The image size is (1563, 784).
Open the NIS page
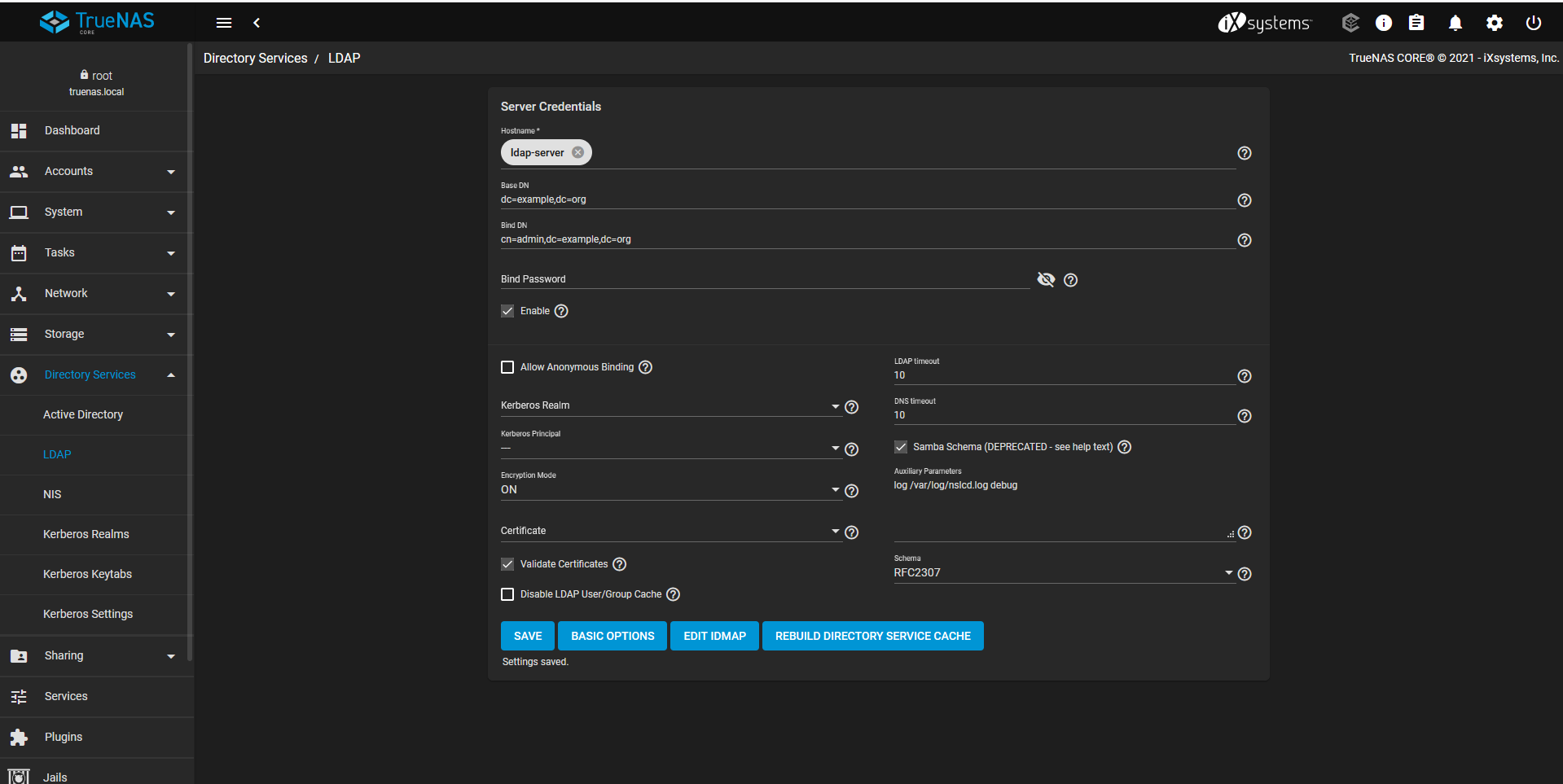96,495
